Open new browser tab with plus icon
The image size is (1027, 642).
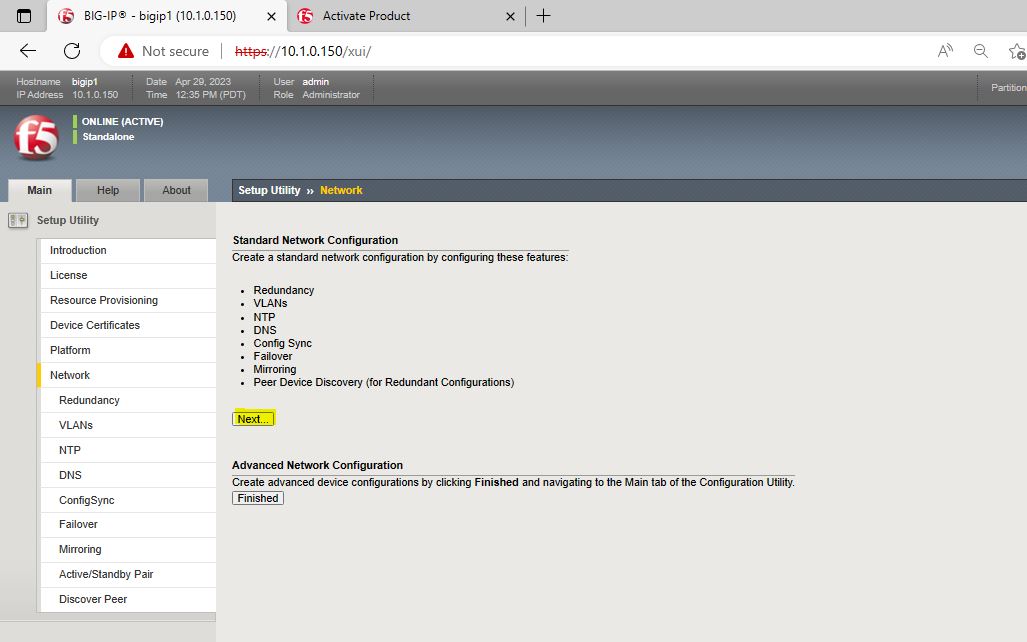coord(544,16)
